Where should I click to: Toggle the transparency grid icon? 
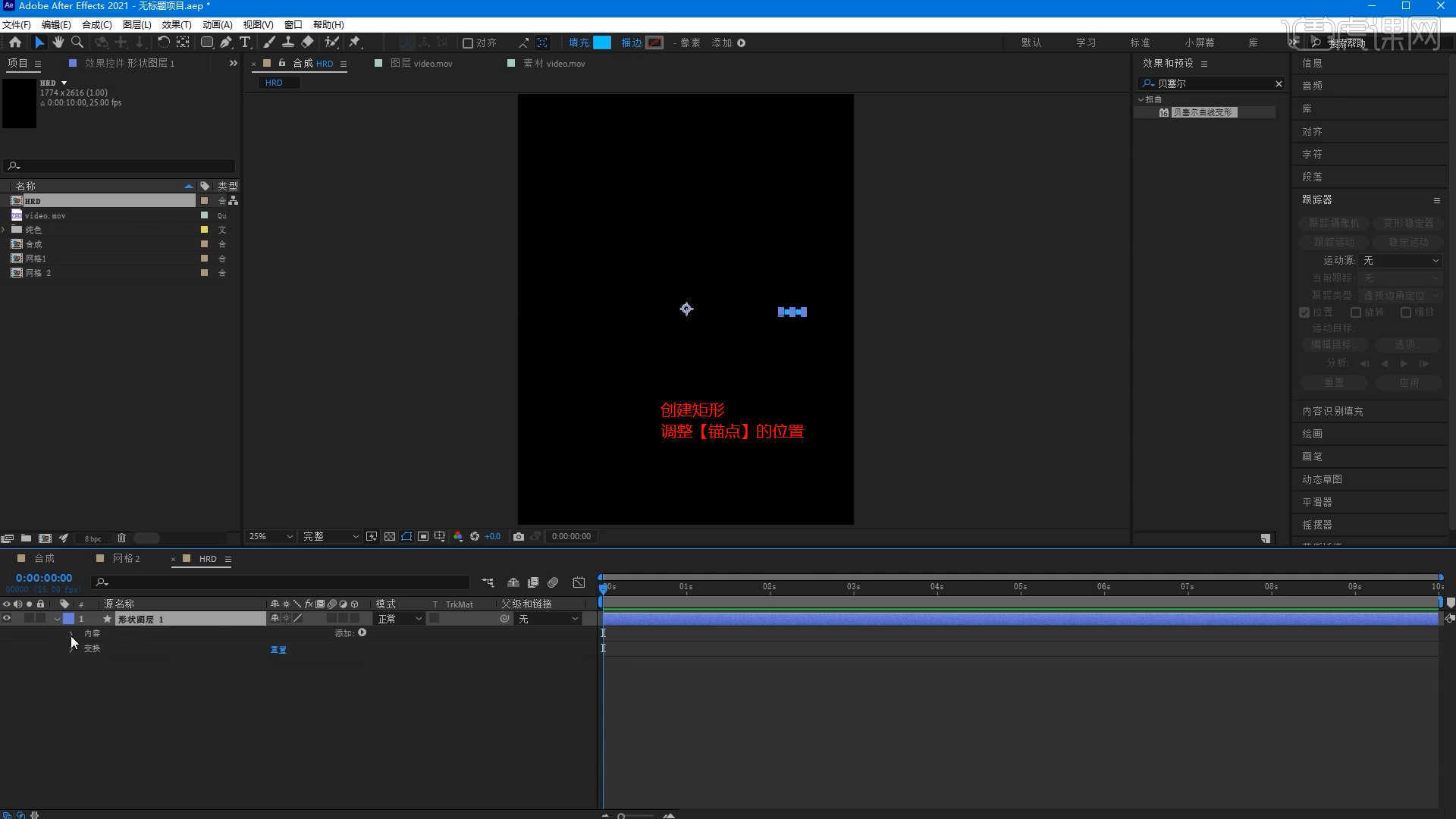389,536
